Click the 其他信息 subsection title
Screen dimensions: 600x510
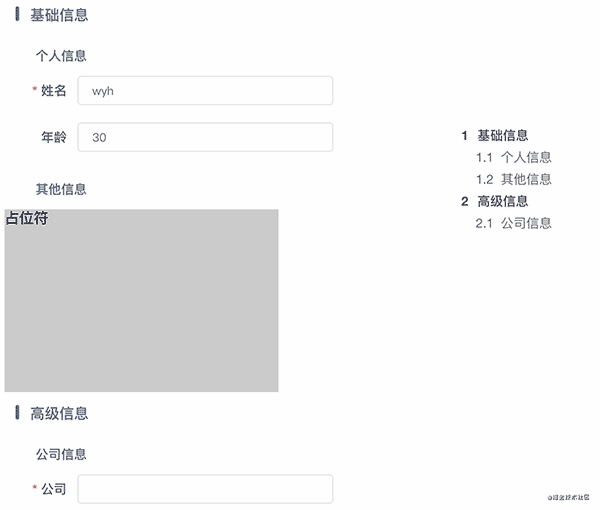[x=61, y=189]
